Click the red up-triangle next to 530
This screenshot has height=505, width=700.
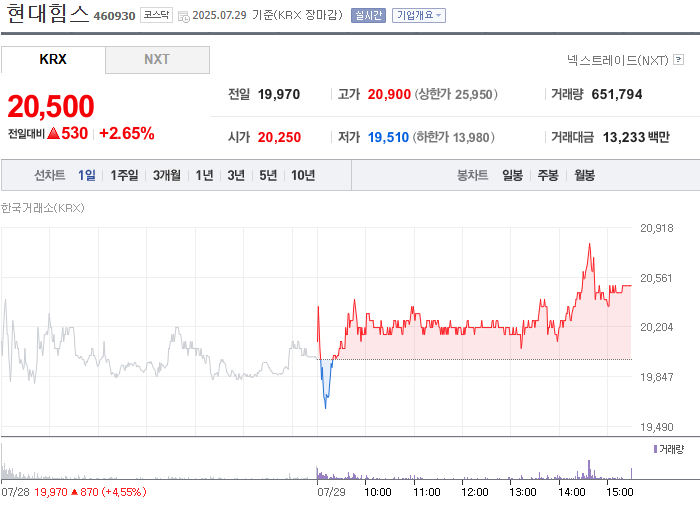pyautogui.click(x=53, y=133)
